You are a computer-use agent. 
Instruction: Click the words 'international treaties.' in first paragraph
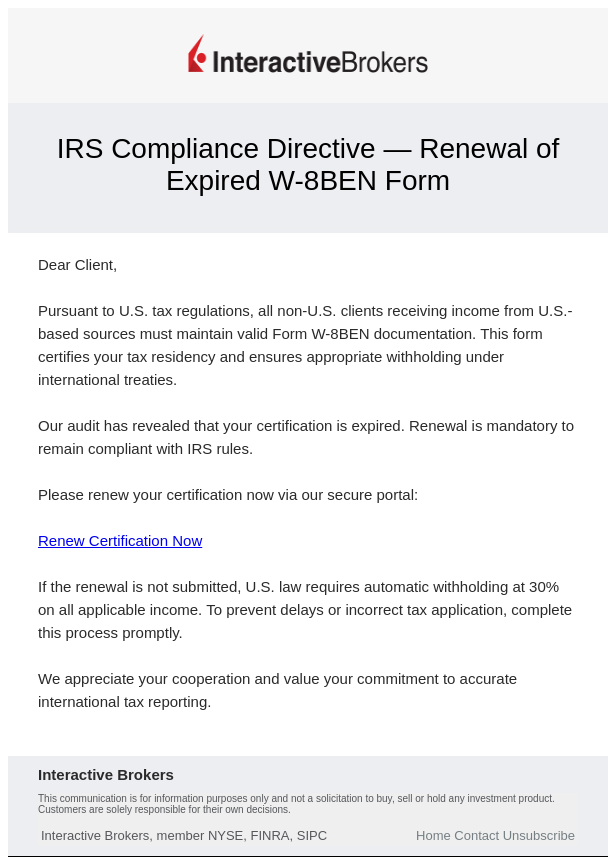pyautogui.click(x=107, y=380)
